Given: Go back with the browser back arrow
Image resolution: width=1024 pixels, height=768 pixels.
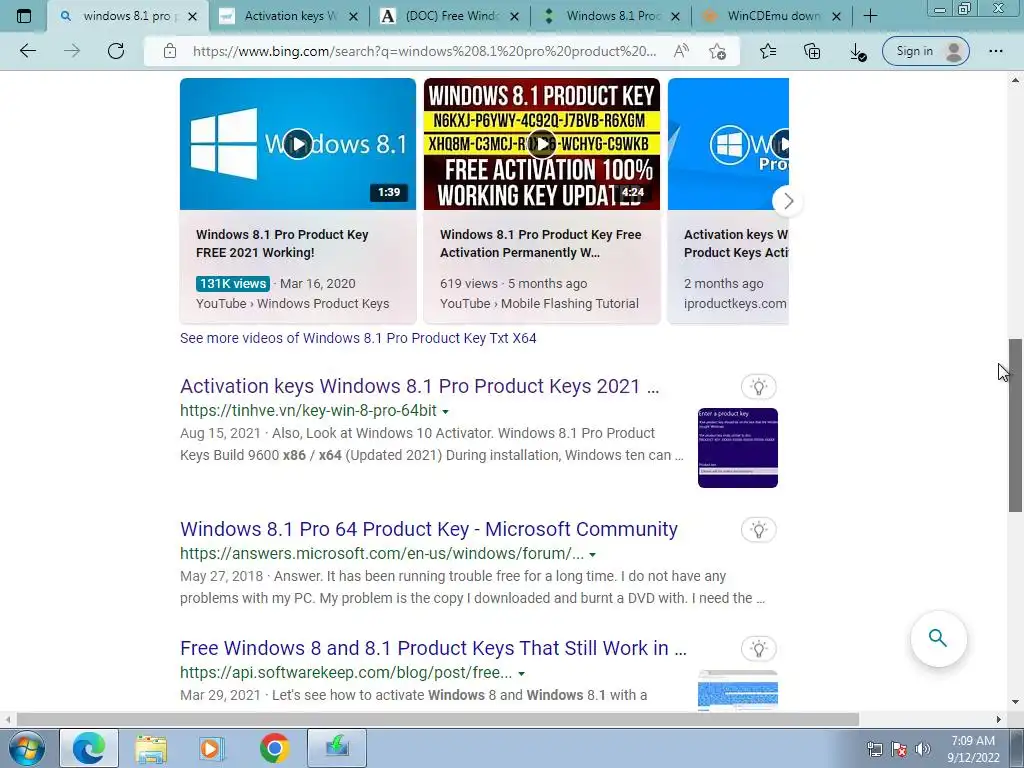Looking at the screenshot, I should tap(27, 51).
